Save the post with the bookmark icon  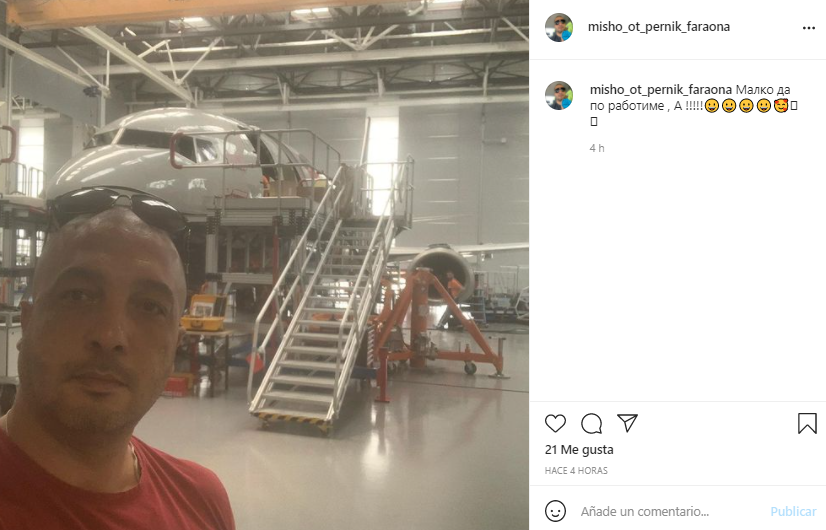click(x=807, y=423)
